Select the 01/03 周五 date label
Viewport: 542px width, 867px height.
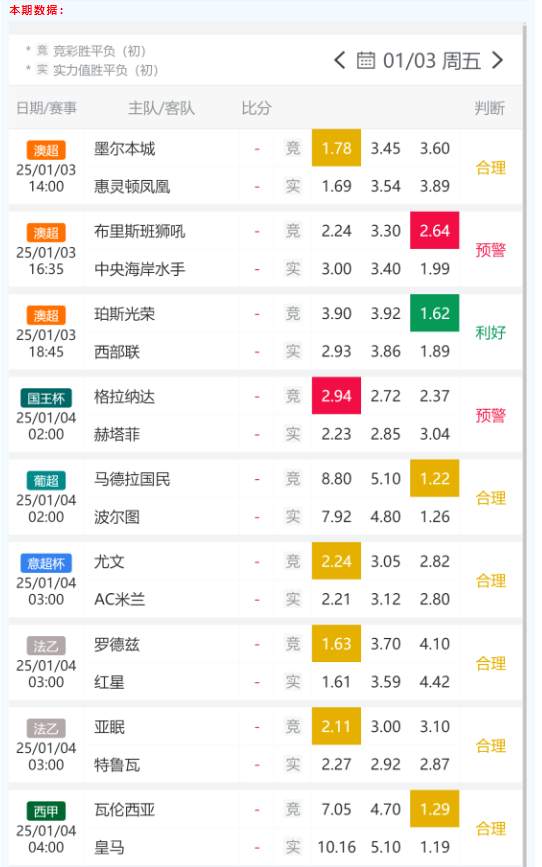(431, 60)
